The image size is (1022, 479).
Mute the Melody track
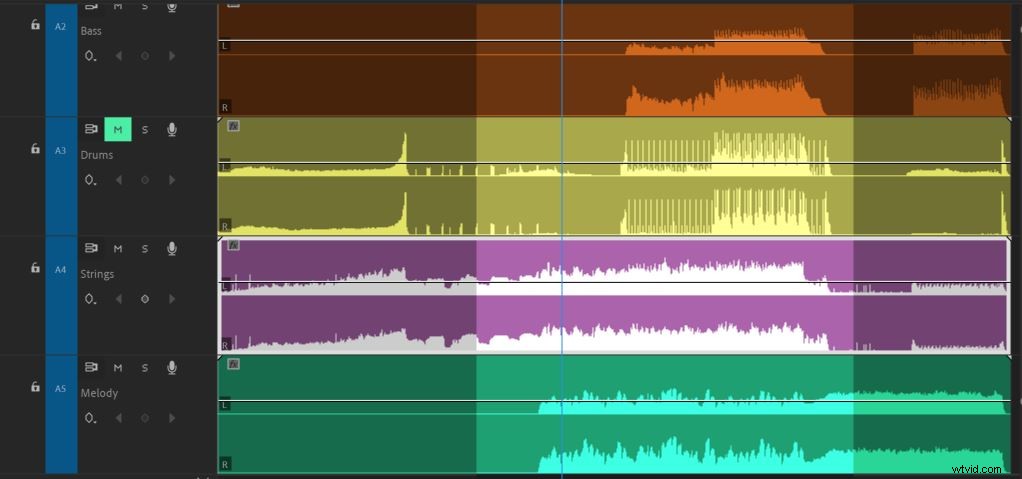coord(118,368)
